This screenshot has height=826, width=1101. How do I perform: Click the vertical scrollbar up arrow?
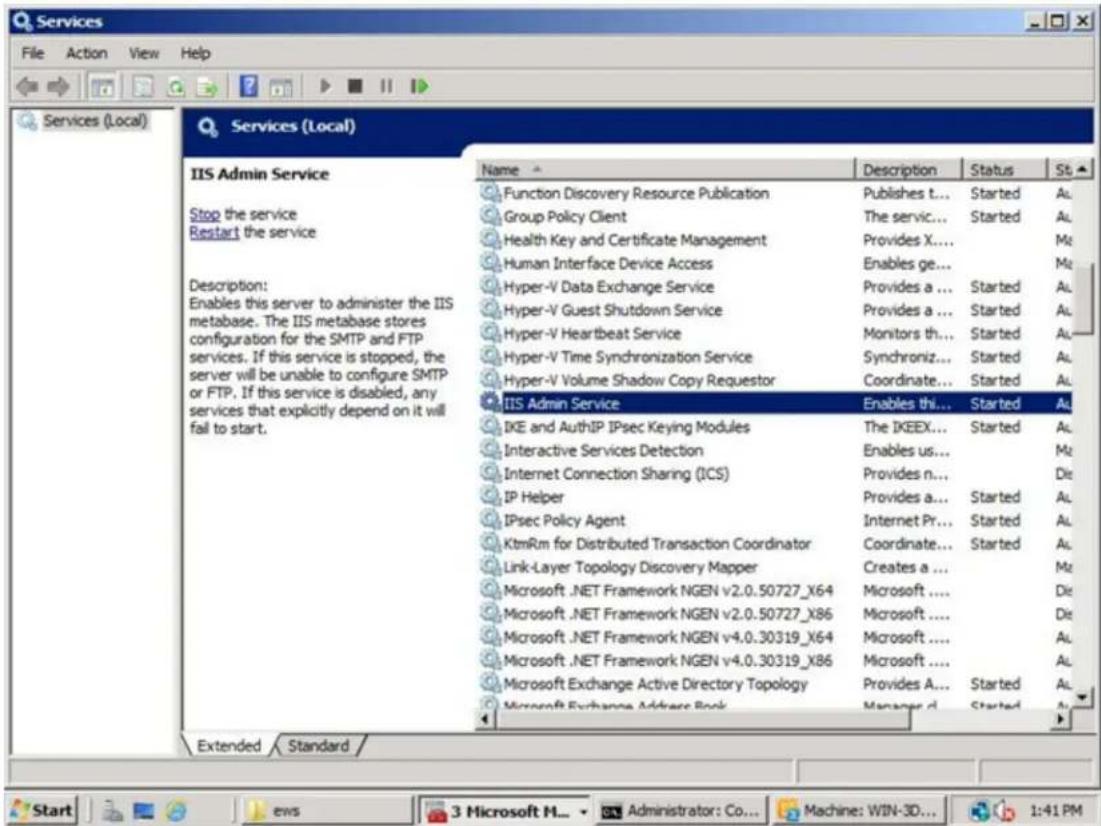point(1082,169)
